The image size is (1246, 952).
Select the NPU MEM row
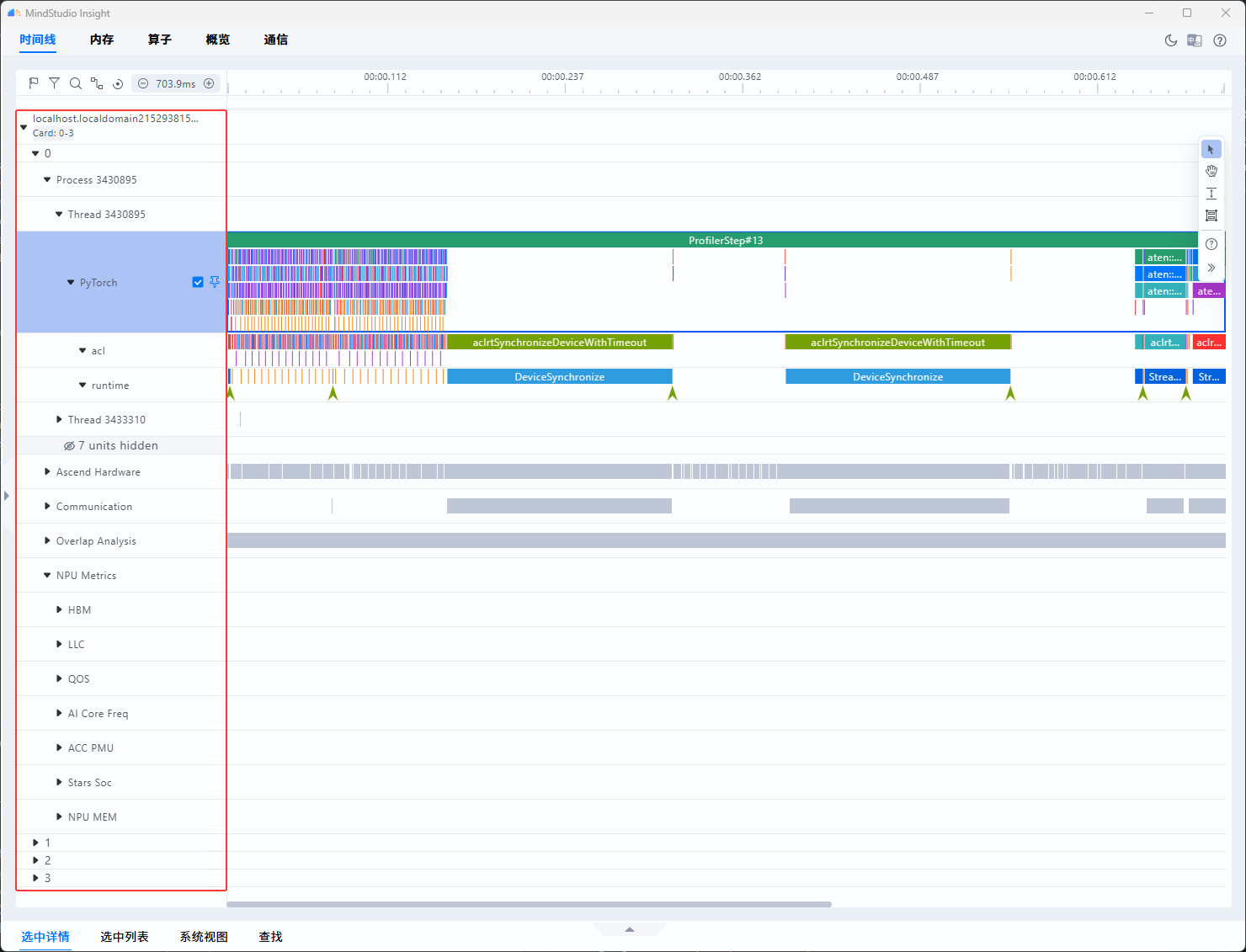point(121,816)
